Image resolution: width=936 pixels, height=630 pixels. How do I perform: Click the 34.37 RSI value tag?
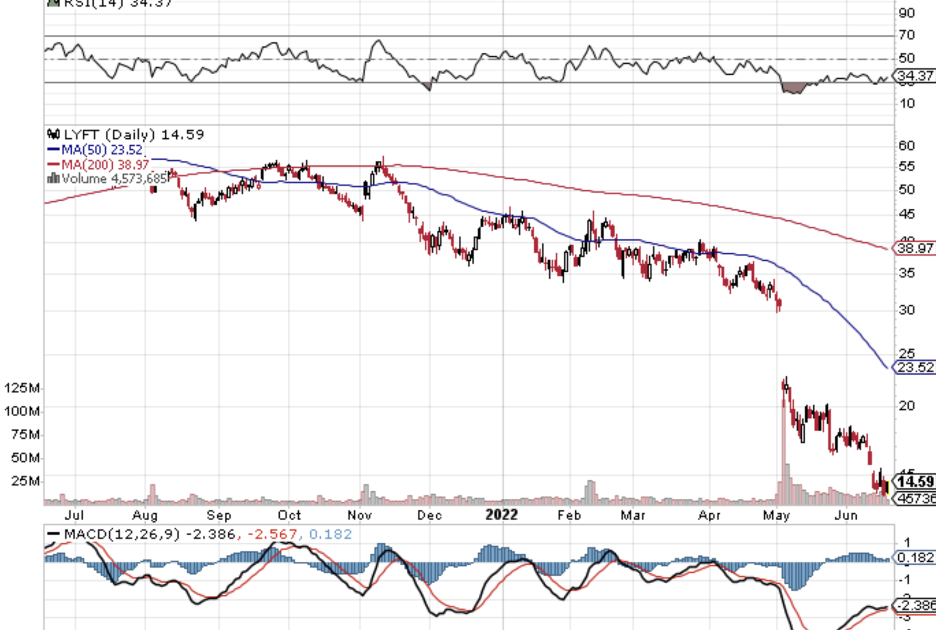click(x=914, y=76)
